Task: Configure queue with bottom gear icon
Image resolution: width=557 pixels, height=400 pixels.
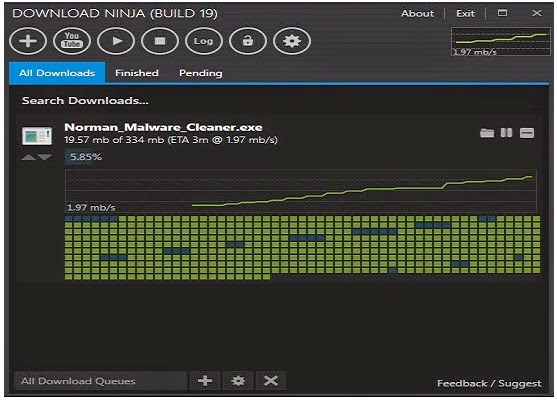Action: point(238,381)
